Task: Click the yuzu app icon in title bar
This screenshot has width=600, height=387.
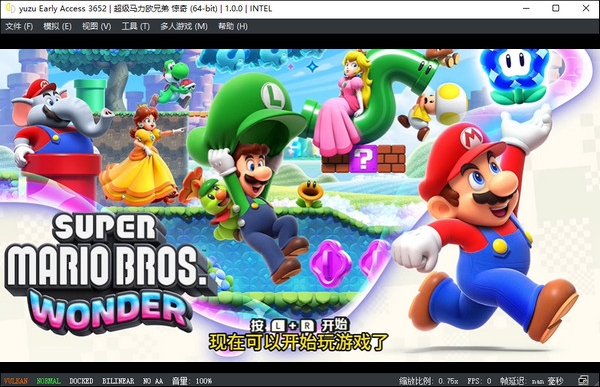Action: click(x=10, y=8)
